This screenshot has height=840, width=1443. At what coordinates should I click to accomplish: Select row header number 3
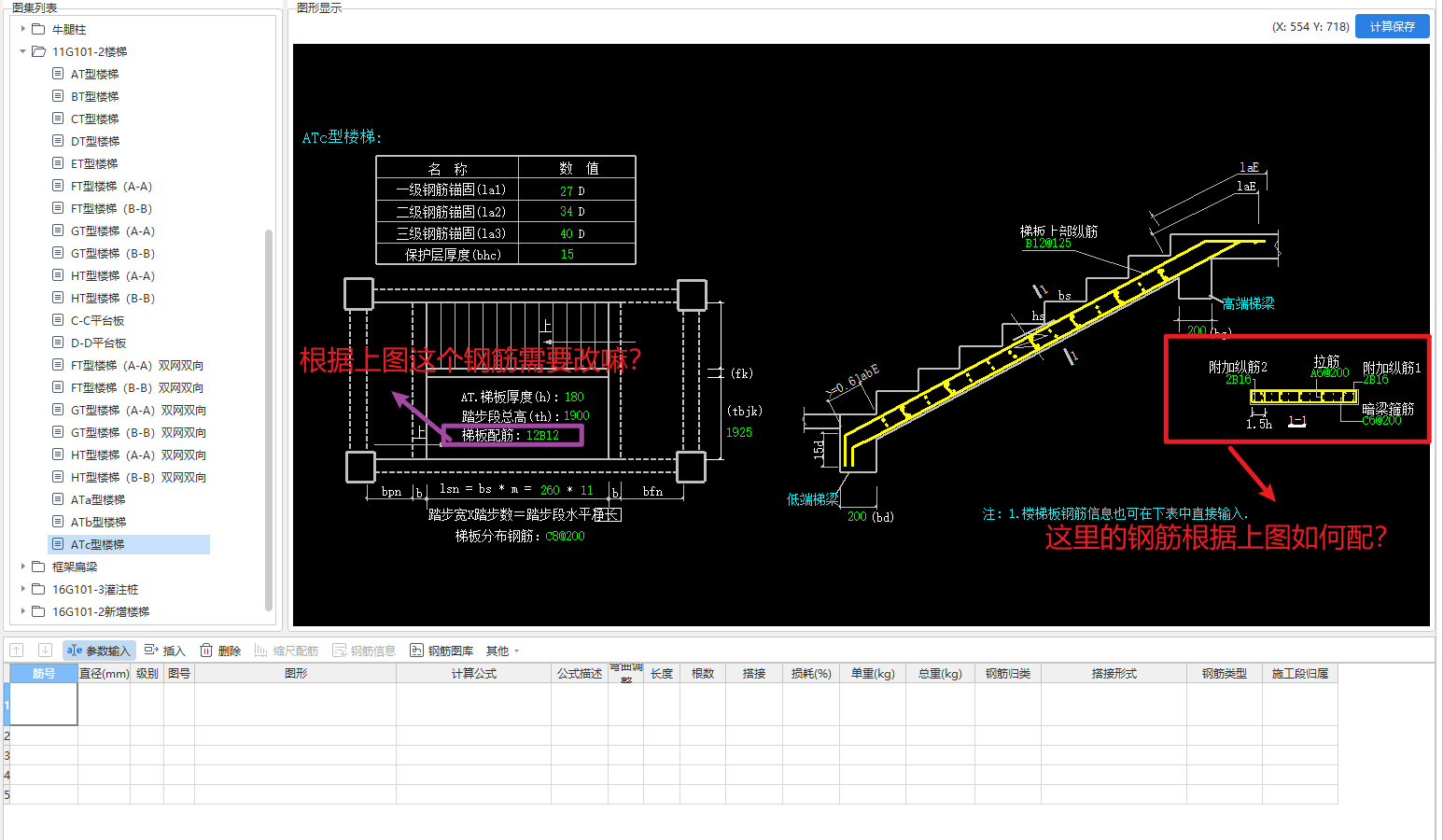click(x=7, y=755)
